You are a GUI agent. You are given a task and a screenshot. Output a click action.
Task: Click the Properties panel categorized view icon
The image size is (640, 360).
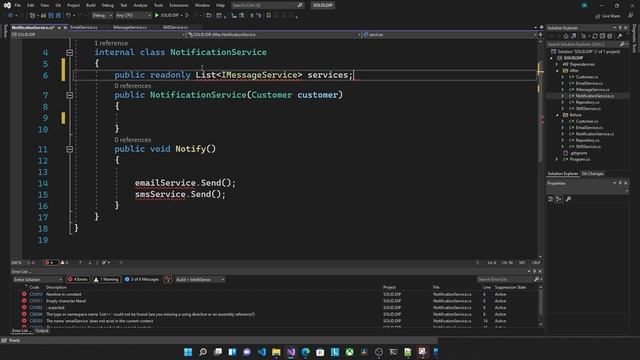pyautogui.click(x=551, y=199)
